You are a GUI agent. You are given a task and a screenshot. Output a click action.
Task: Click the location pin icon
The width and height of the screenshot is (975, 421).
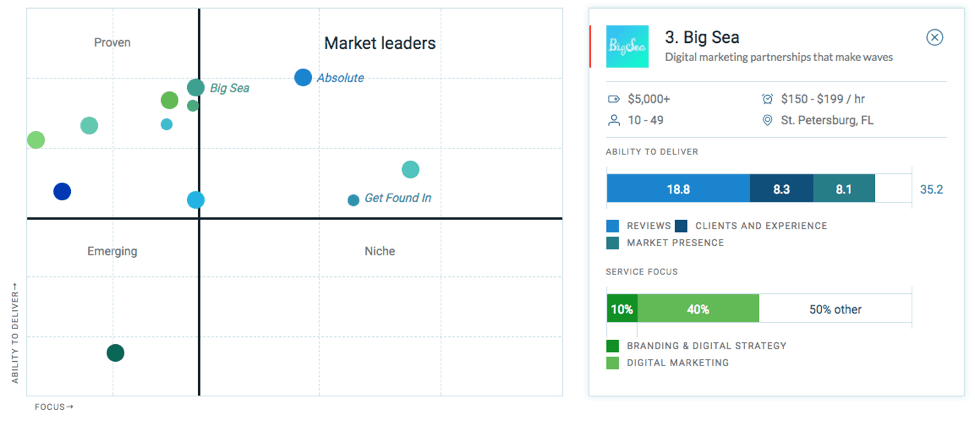pyautogui.click(x=767, y=120)
